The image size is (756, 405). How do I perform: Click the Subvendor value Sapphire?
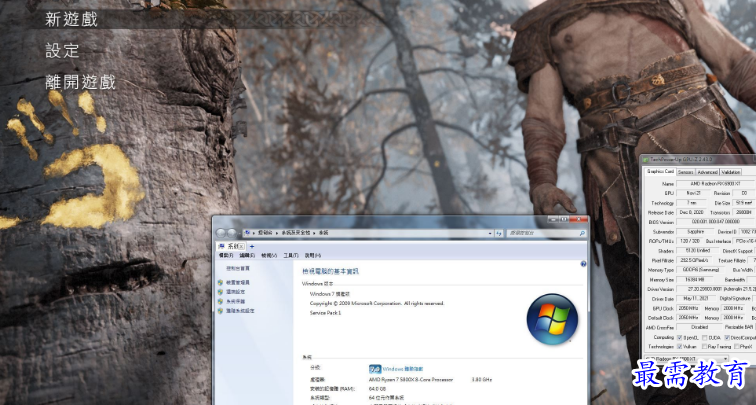pos(695,231)
